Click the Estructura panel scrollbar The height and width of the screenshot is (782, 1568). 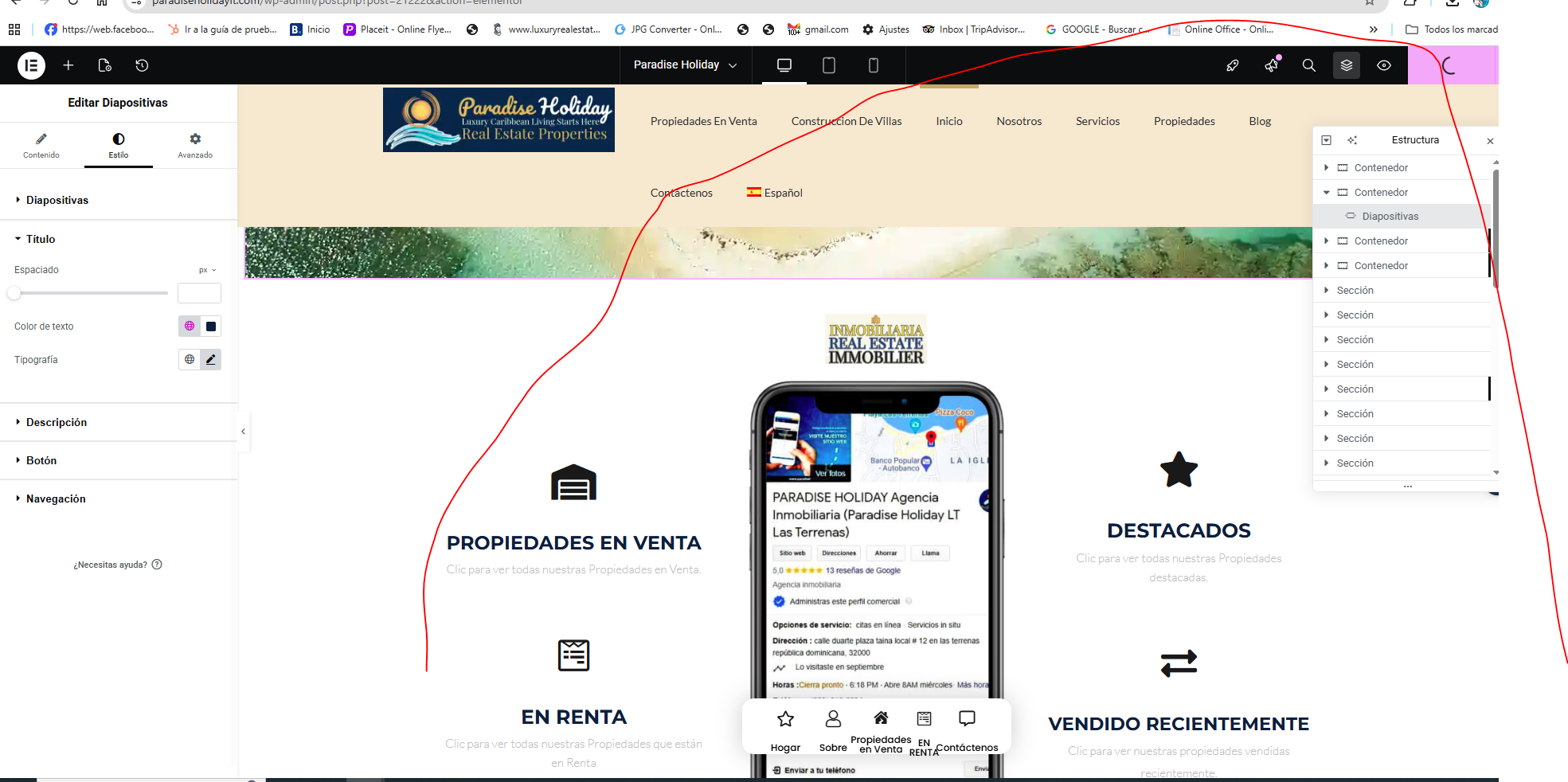click(x=1496, y=231)
